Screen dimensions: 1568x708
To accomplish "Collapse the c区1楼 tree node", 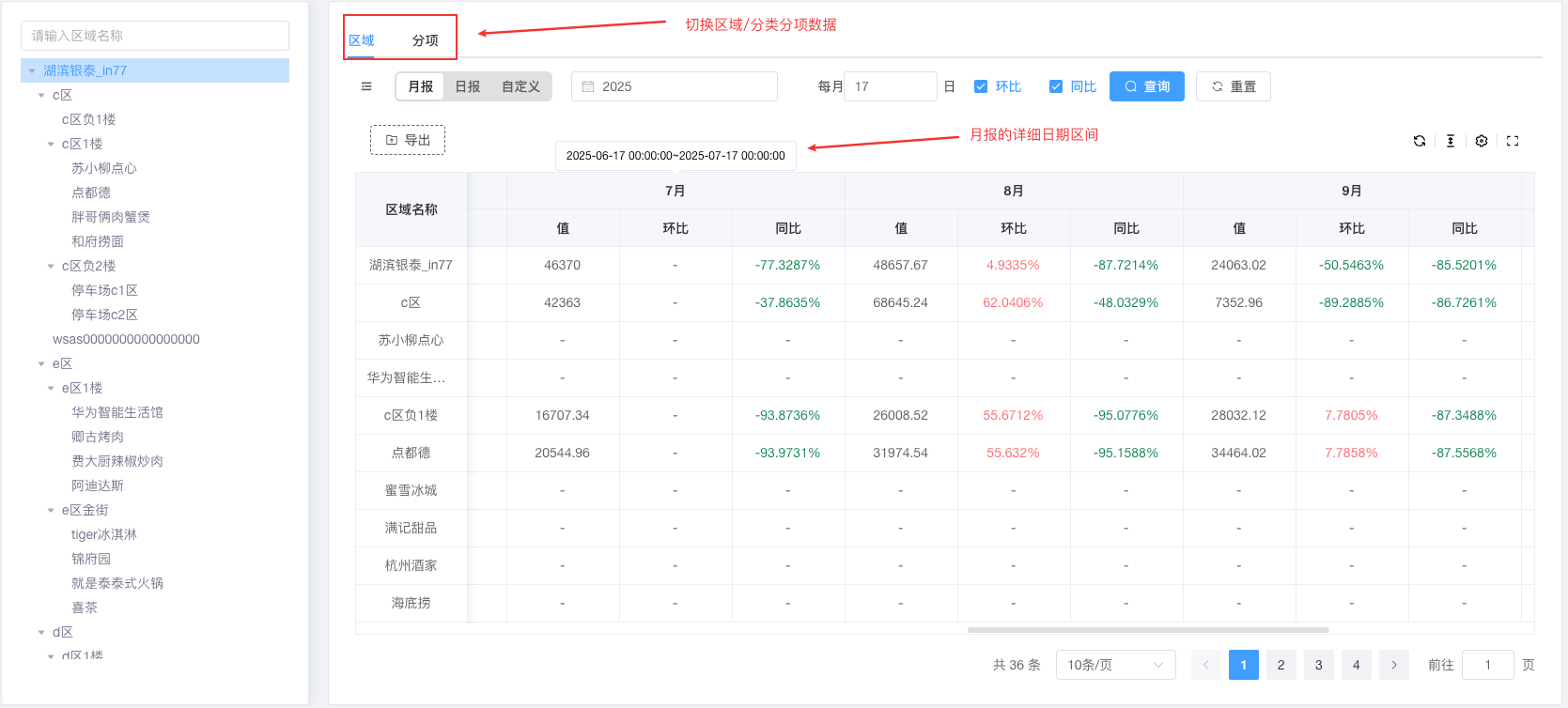I will [51, 144].
